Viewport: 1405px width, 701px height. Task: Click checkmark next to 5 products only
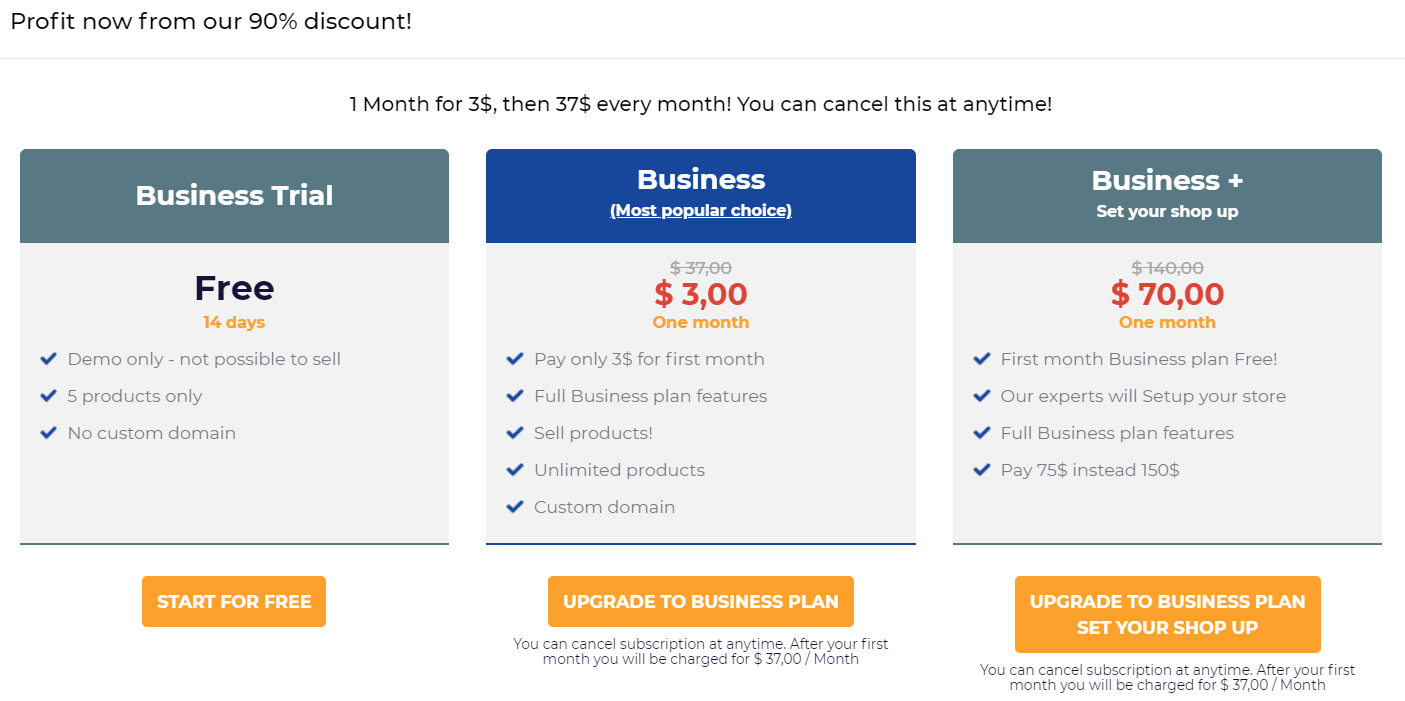tap(48, 396)
